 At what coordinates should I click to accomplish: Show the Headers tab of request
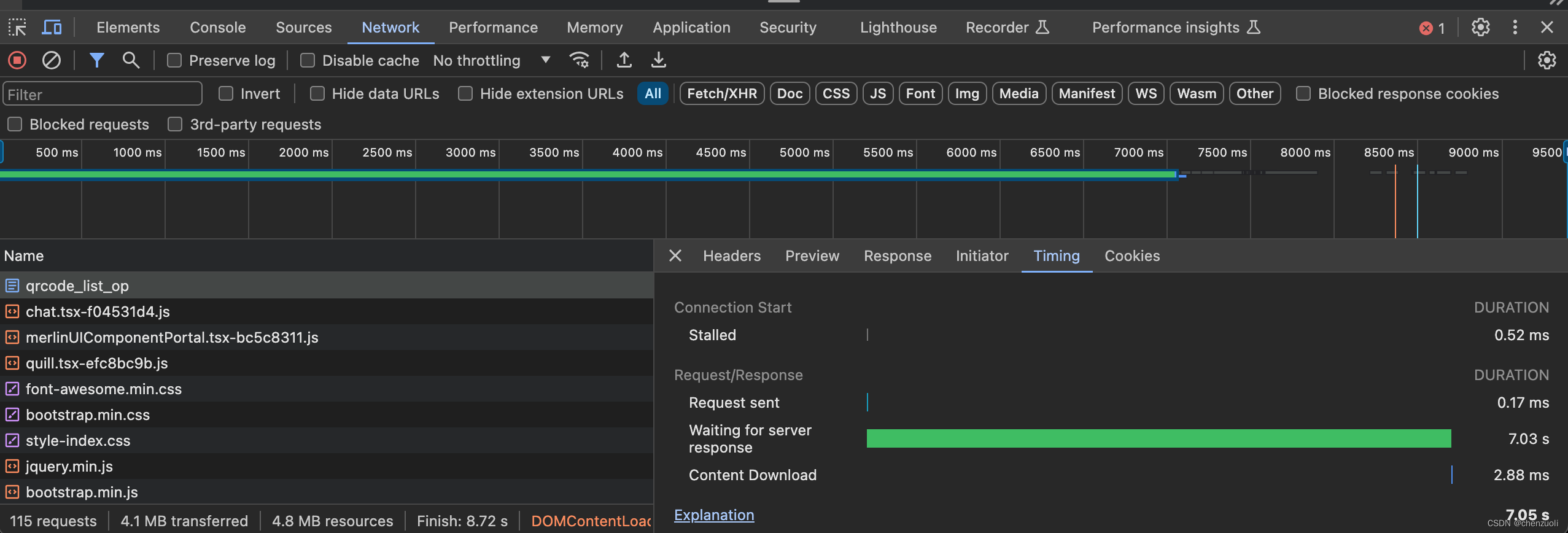[x=732, y=255]
